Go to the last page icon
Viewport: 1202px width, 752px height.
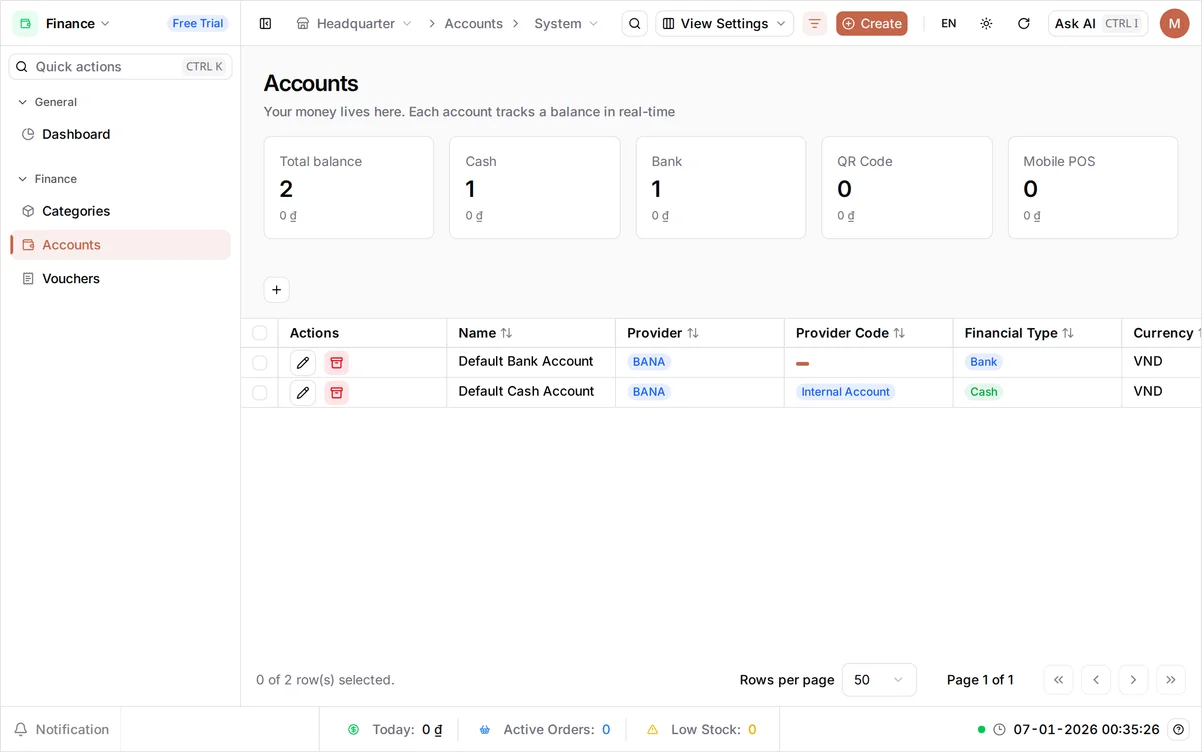1171,680
